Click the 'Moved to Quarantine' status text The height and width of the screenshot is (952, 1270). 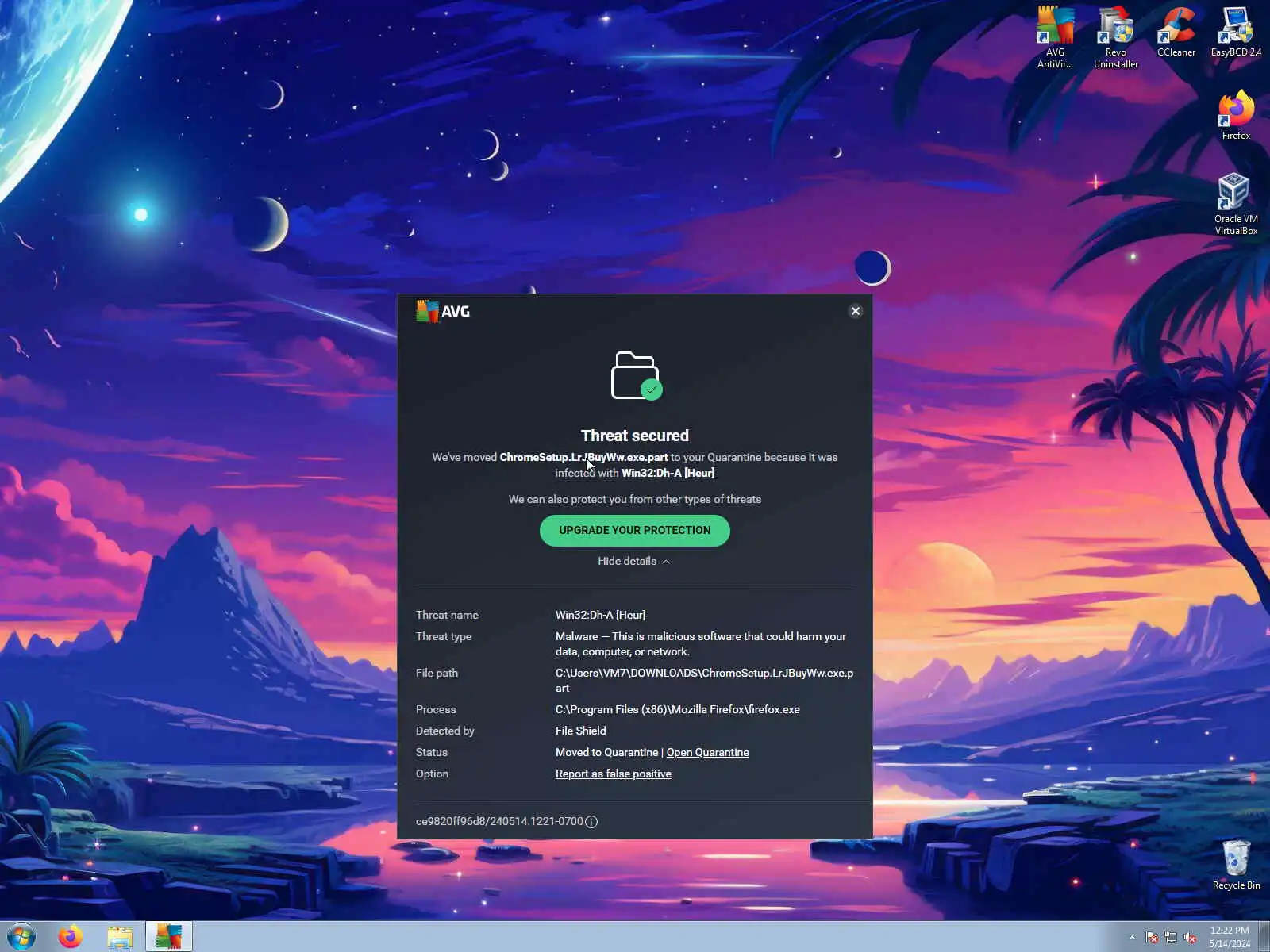[x=607, y=752]
